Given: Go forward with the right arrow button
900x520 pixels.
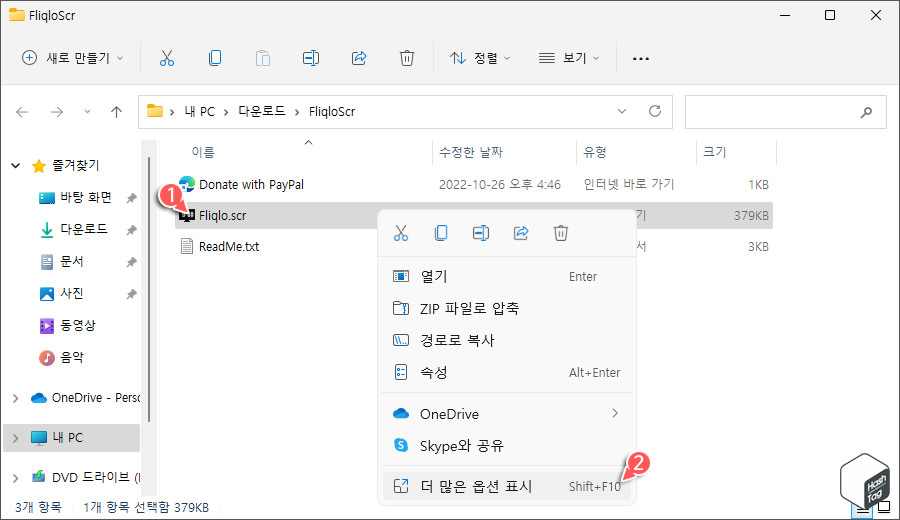Looking at the screenshot, I should pyautogui.click(x=57, y=112).
